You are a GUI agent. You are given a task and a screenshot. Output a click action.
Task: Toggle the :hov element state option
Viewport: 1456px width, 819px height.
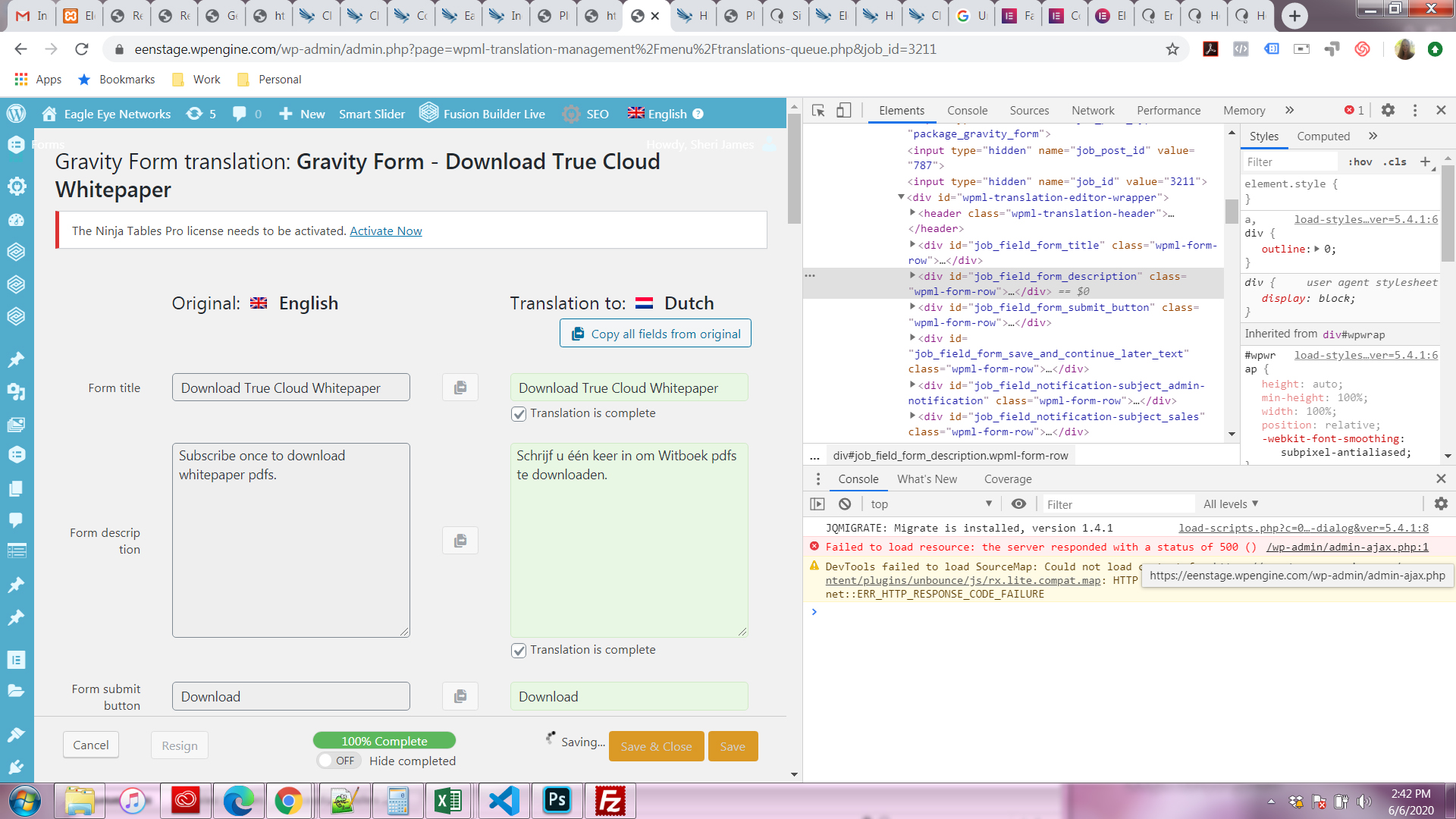pos(1360,162)
